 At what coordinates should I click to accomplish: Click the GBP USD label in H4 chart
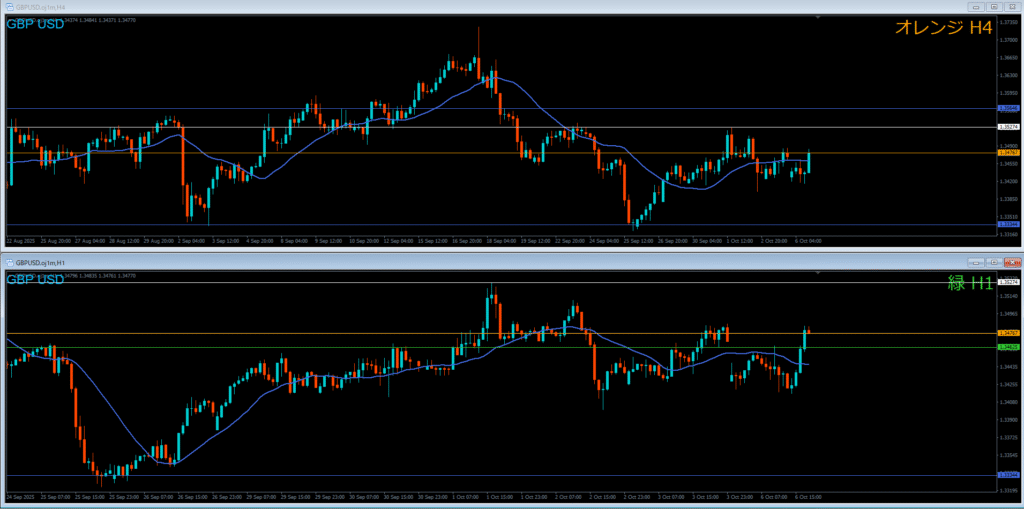tap(36, 24)
